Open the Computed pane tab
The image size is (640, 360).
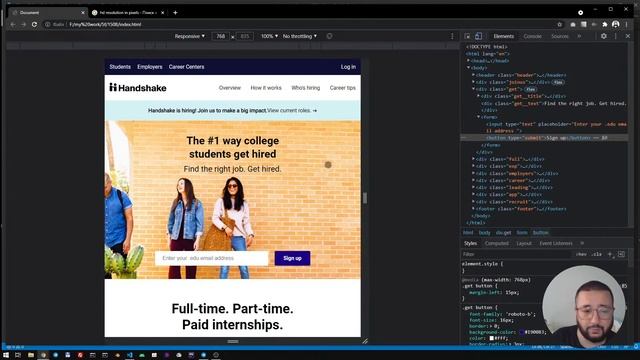pos(497,243)
